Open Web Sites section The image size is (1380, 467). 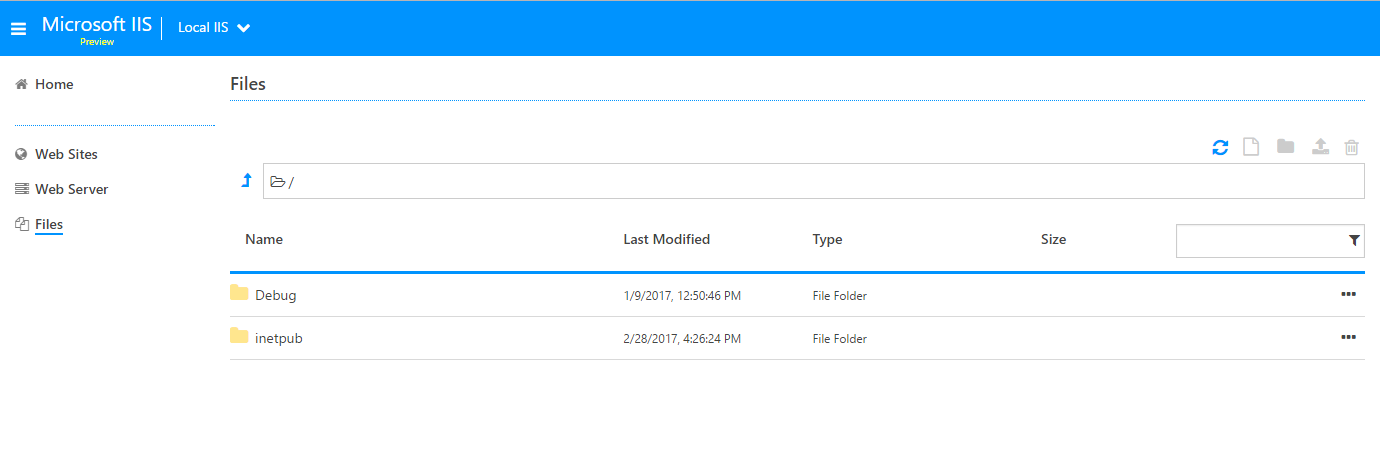tap(66, 154)
